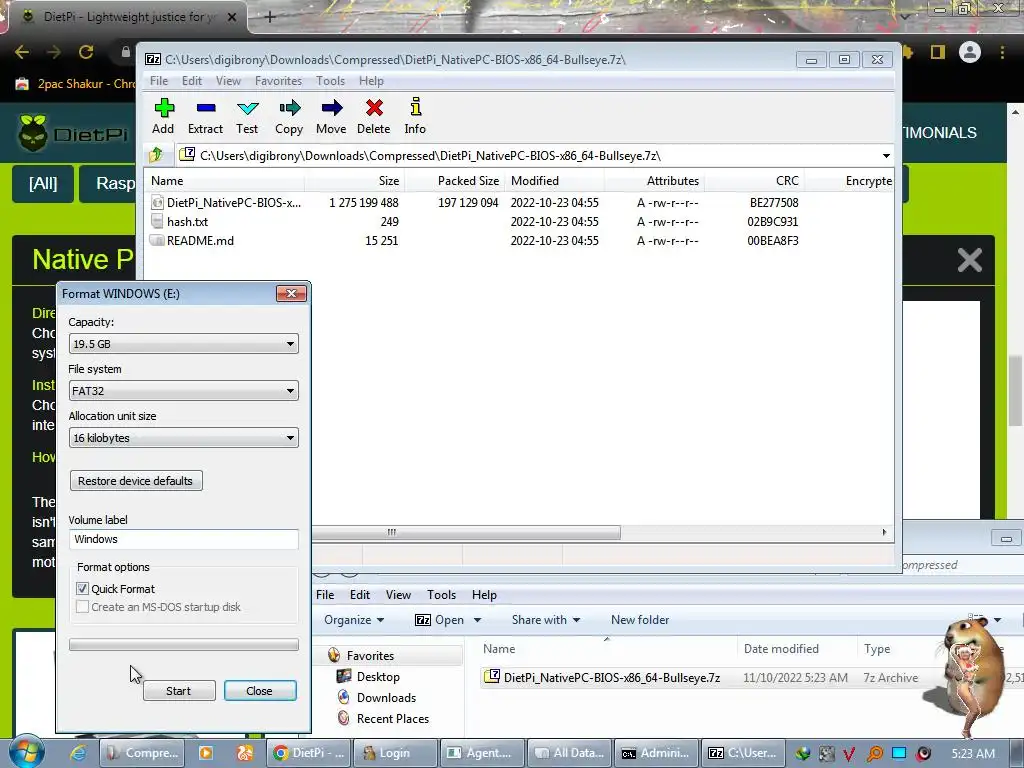1024x768 pixels.
Task: Click Close button in Format dialog
Action: pos(260,691)
